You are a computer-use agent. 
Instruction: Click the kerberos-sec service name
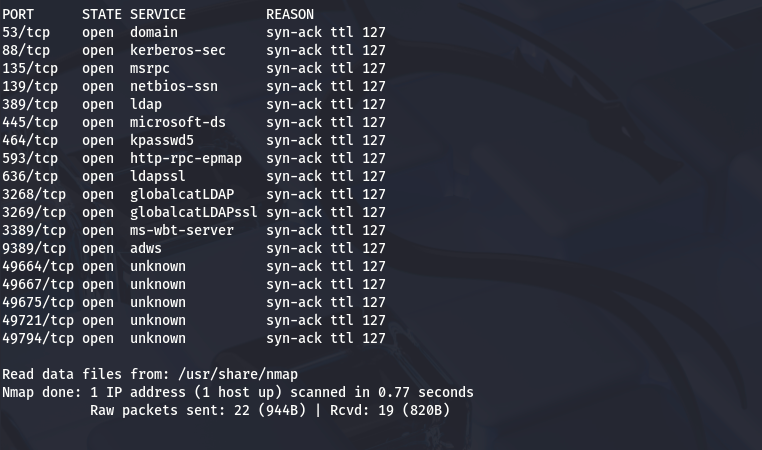tap(178, 50)
